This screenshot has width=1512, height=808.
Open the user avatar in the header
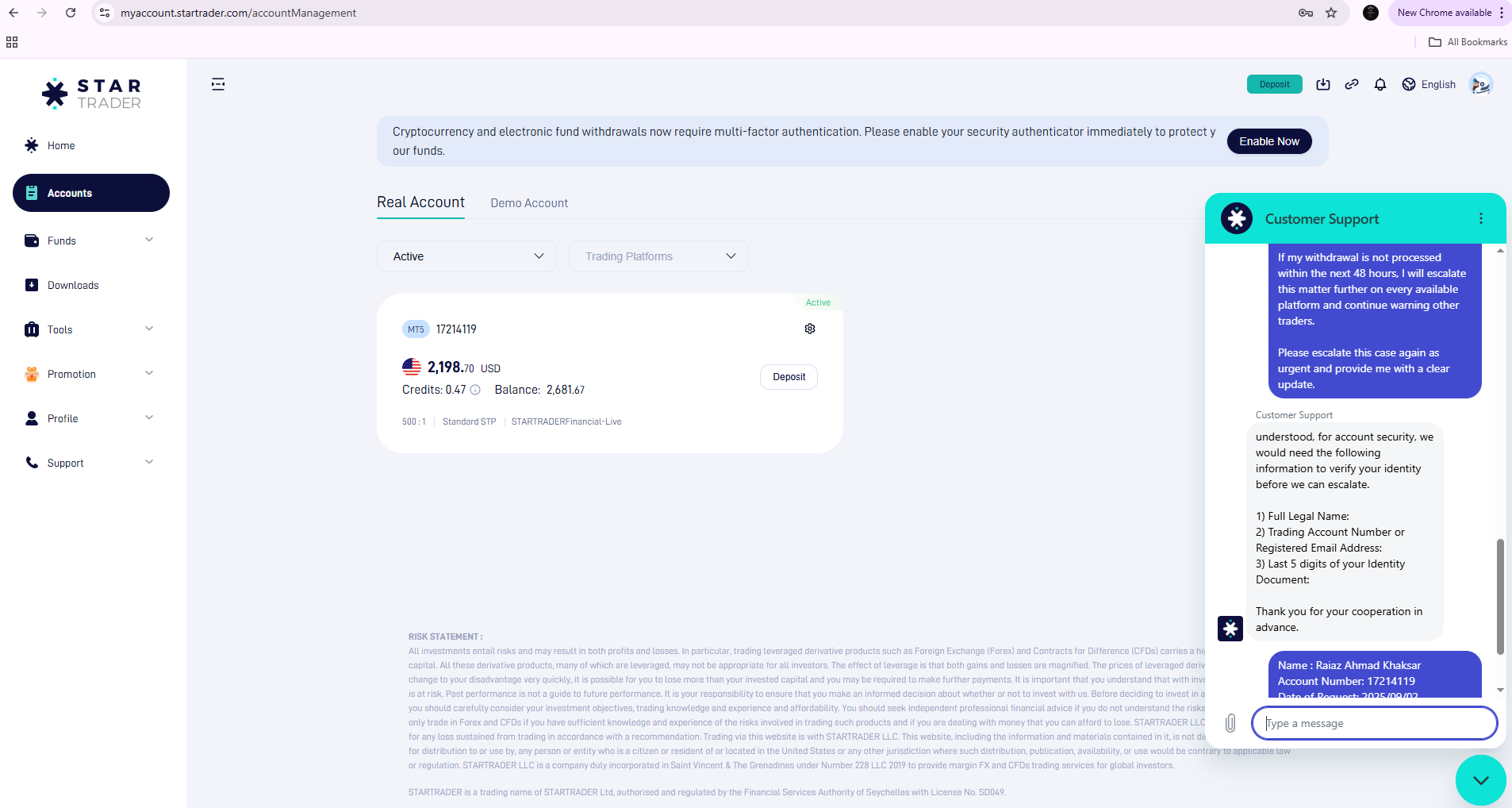tap(1481, 84)
